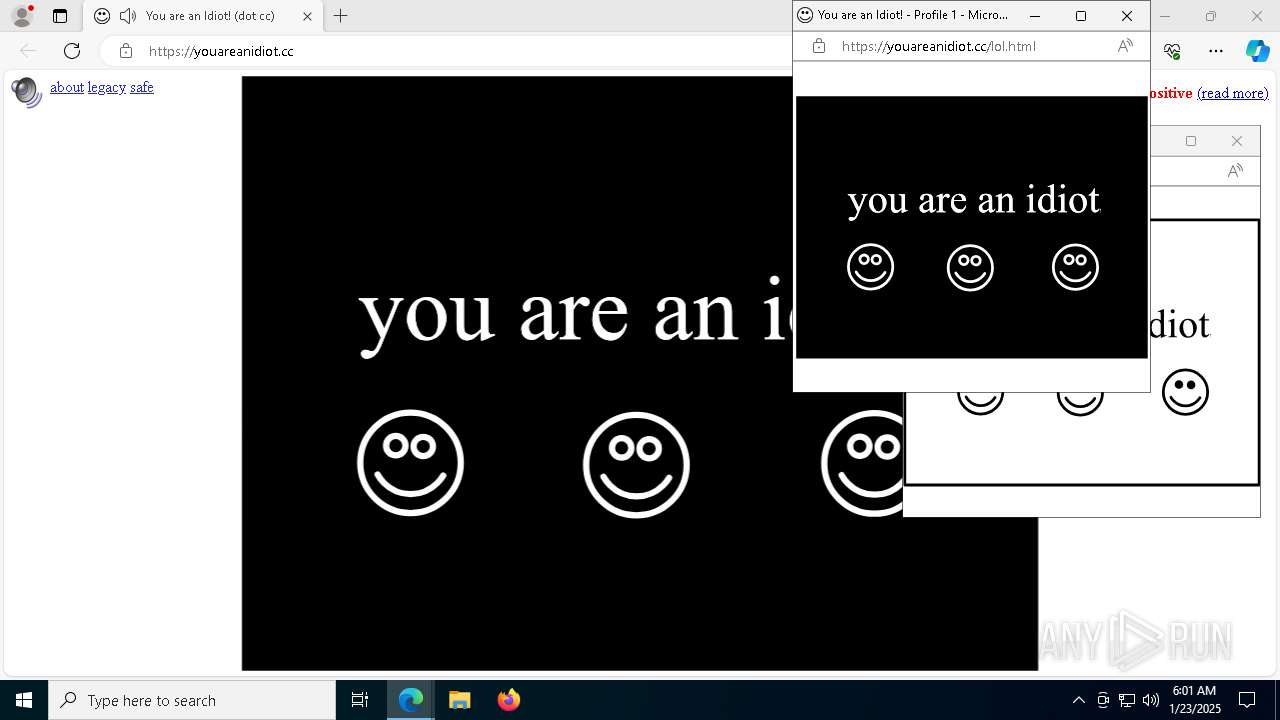Click the Meet Now tray icon
This screenshot has height=720, width=1280.
click(1103, 700)
